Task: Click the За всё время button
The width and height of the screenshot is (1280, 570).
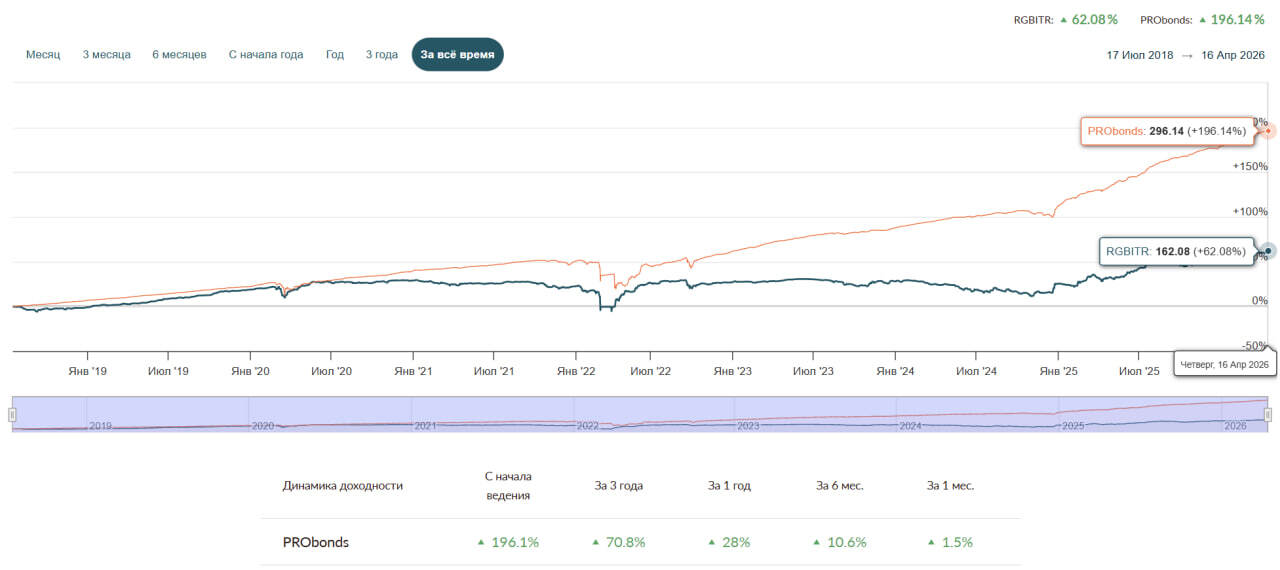Action: (458, 55)
